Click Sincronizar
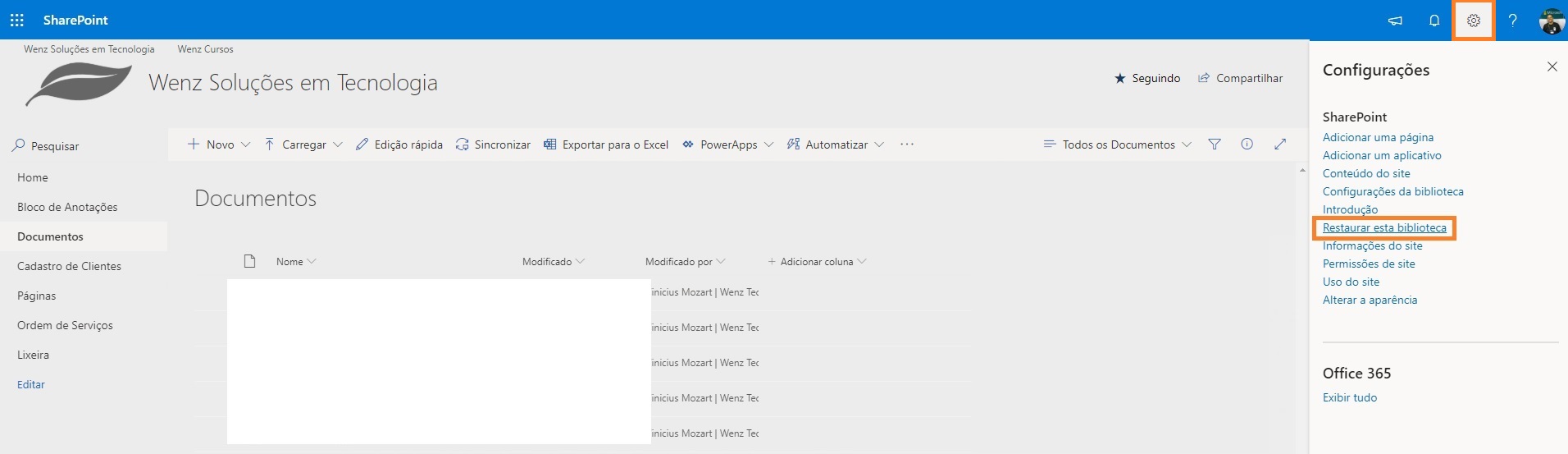This screenshot has height=454, width=1568. coord(493,144)
